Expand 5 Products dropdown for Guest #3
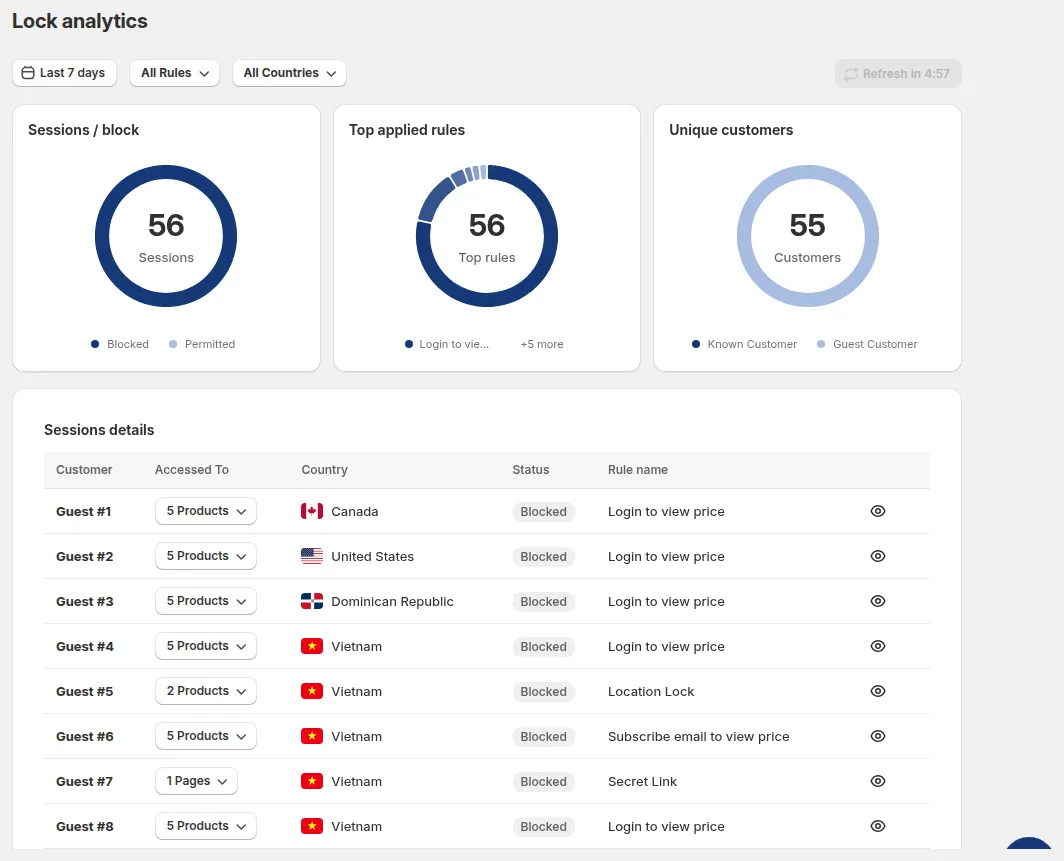 click(x=206, y=601)
